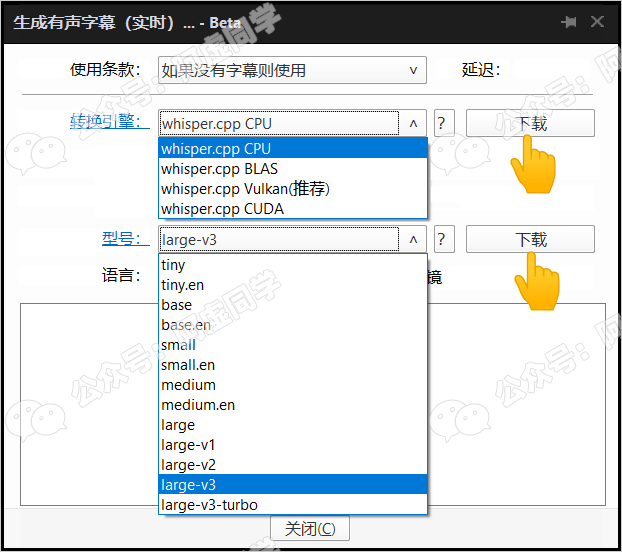This screenshot has height=552, width=622.
Task: Pick the large-v1 model
Action: tap(293, 445)
